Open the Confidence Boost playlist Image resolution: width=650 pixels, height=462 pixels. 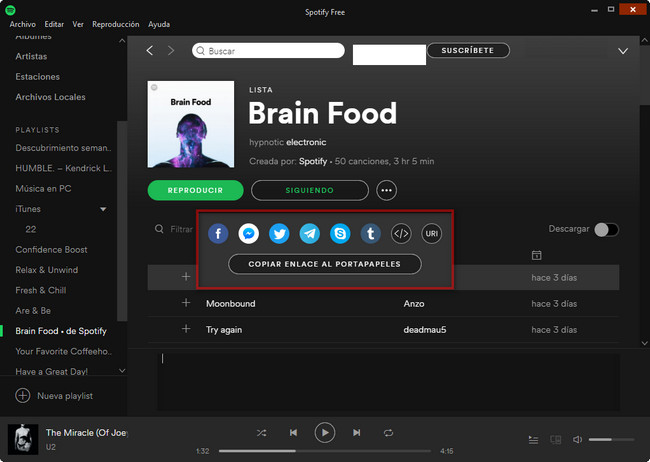coord(51,250)
